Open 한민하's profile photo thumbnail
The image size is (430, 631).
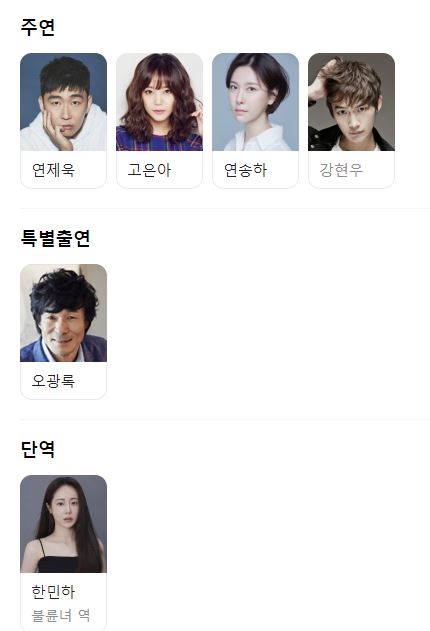point(64,524)
